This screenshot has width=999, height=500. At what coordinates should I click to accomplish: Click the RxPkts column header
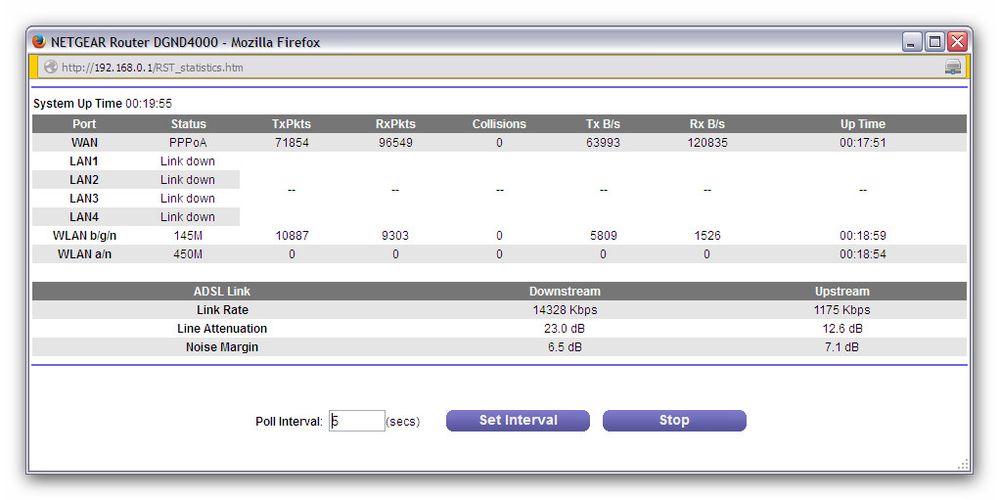tap(395, 124)
